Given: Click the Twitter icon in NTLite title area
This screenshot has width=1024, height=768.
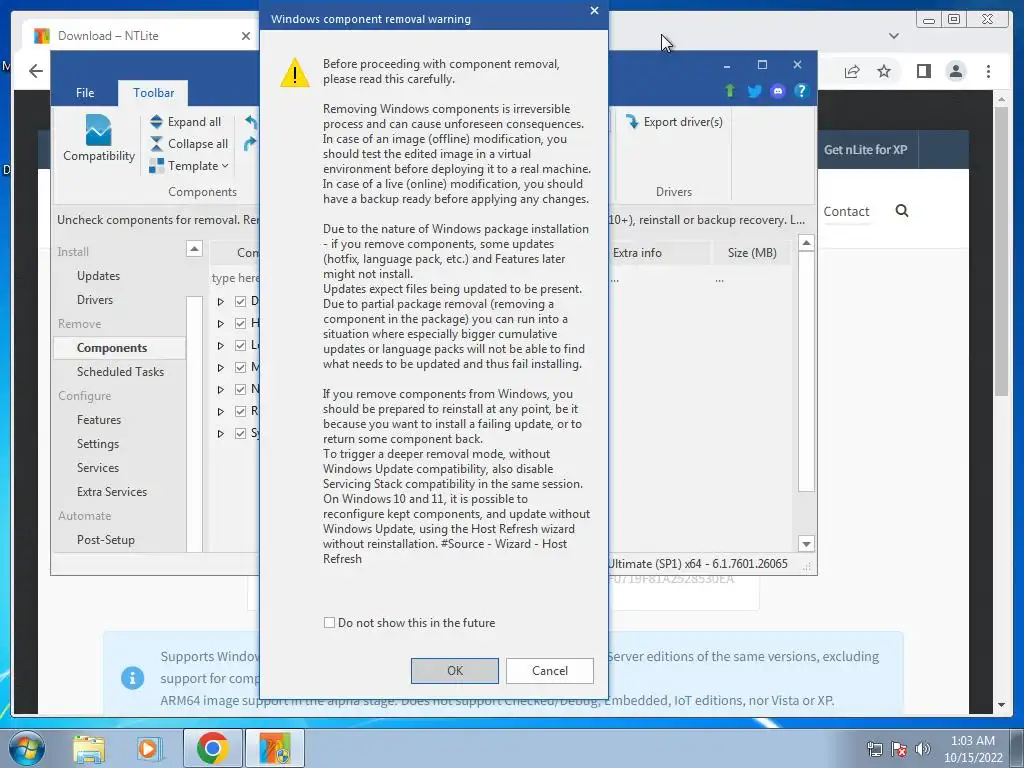Looking at the screenshot, I should pyautogui.click(x=754, y=91).
